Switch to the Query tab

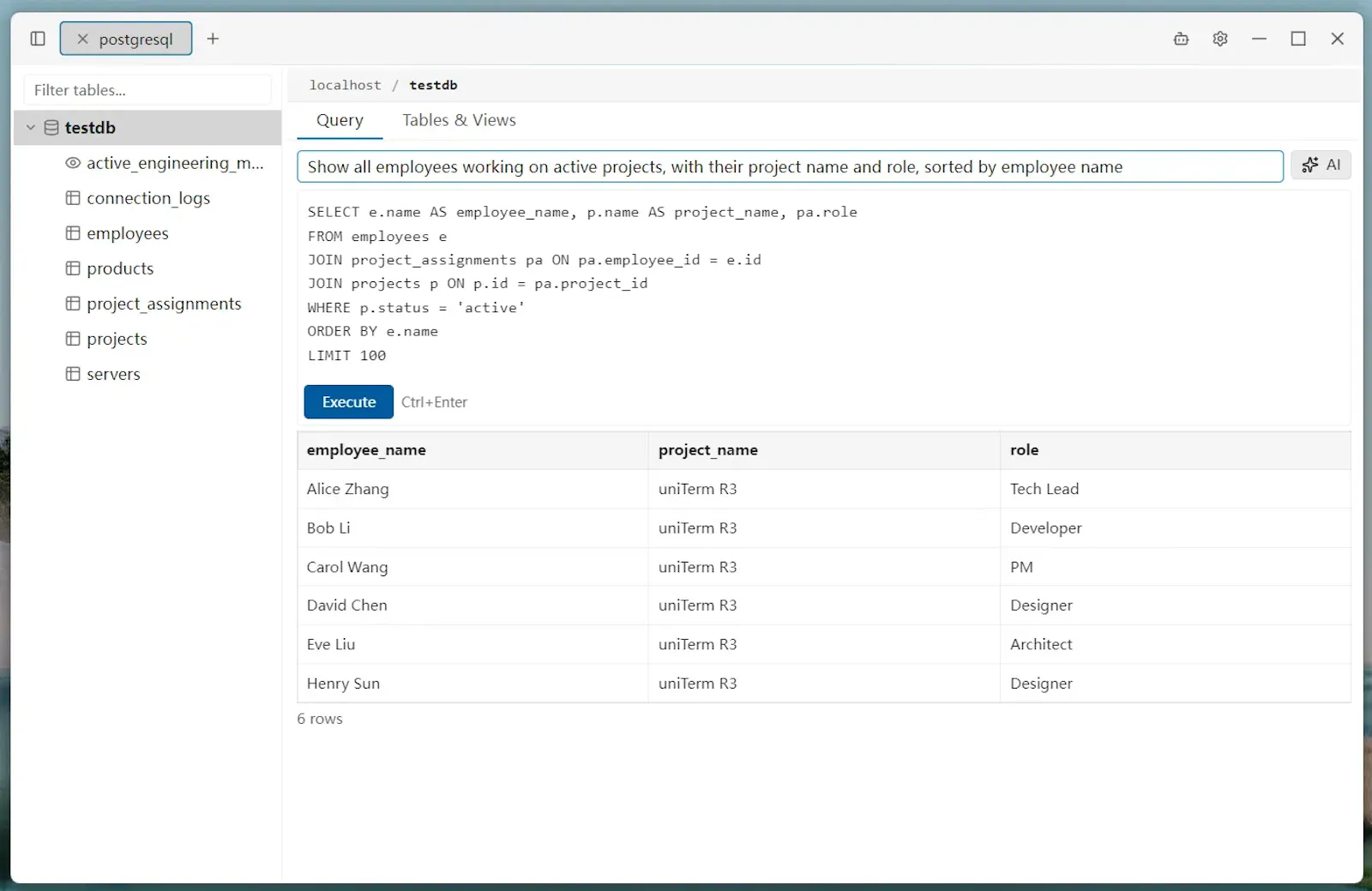click(x=340, y=121)
